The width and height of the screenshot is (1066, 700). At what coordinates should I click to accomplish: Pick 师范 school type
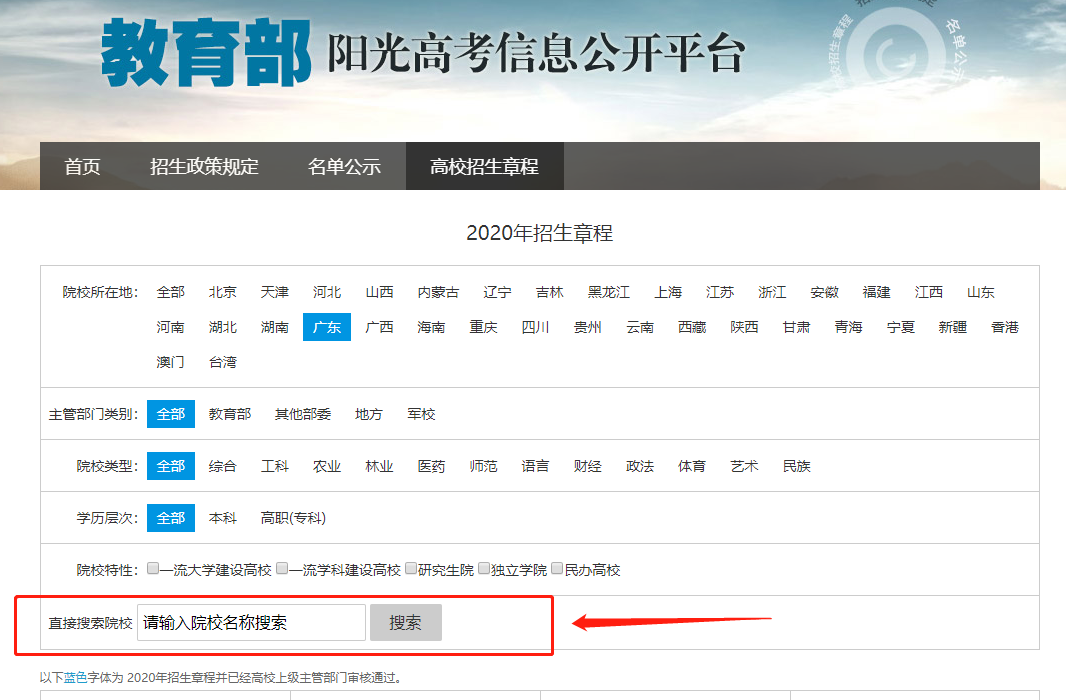(x=483, y=466)
